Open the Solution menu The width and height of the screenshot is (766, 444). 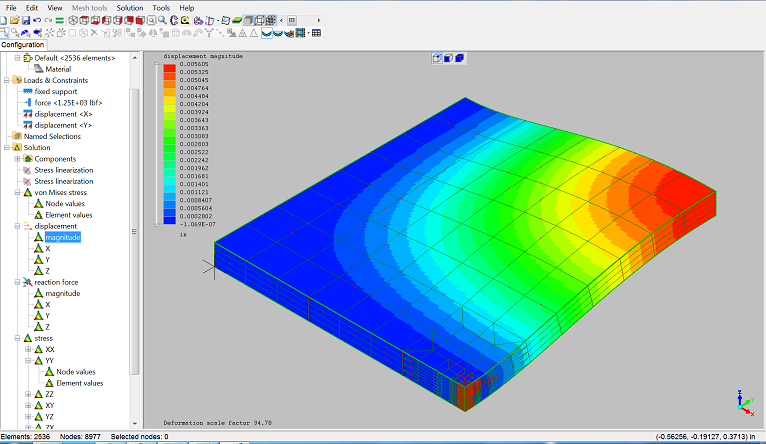(x=130, y=8)
